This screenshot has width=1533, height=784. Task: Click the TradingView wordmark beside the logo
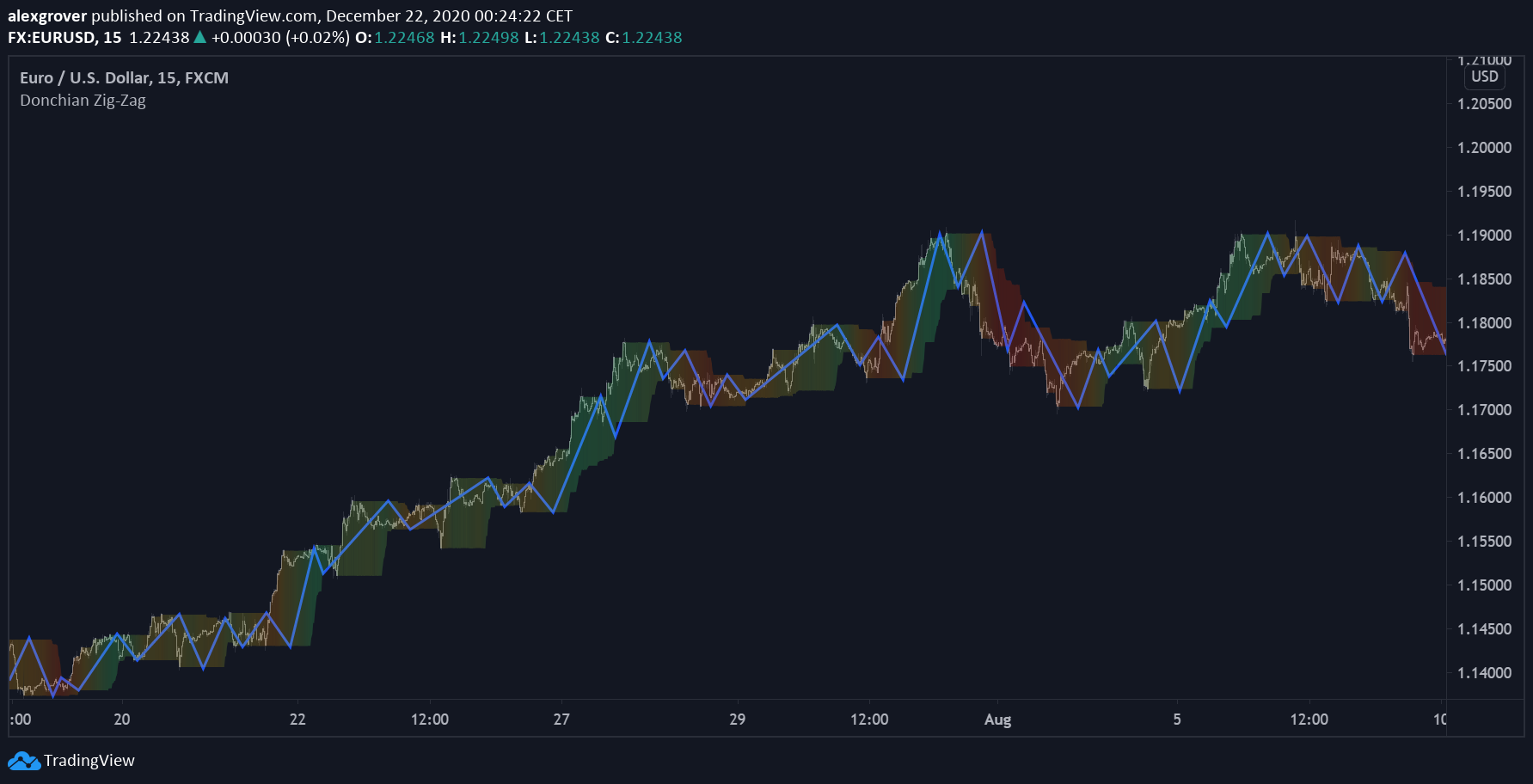(x=89, y=761)
